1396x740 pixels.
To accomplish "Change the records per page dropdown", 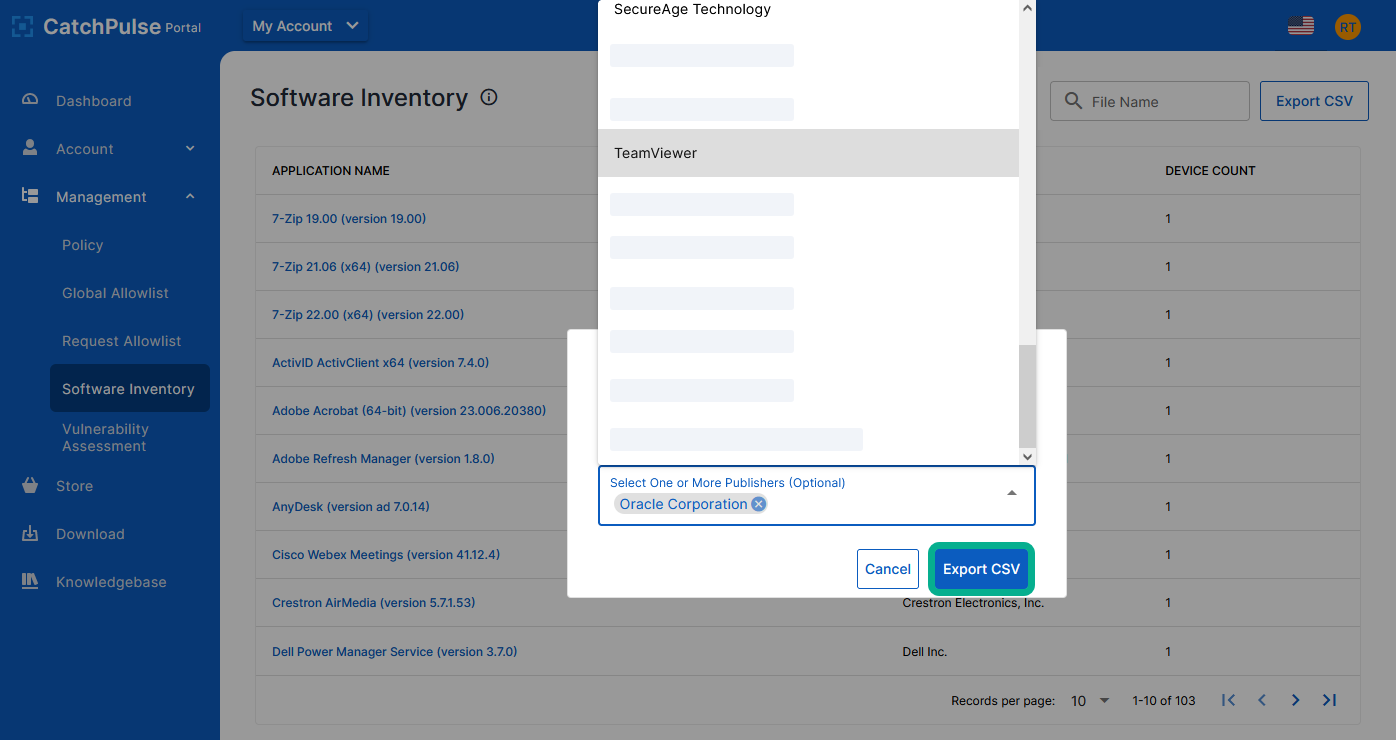I will 1090,700.
